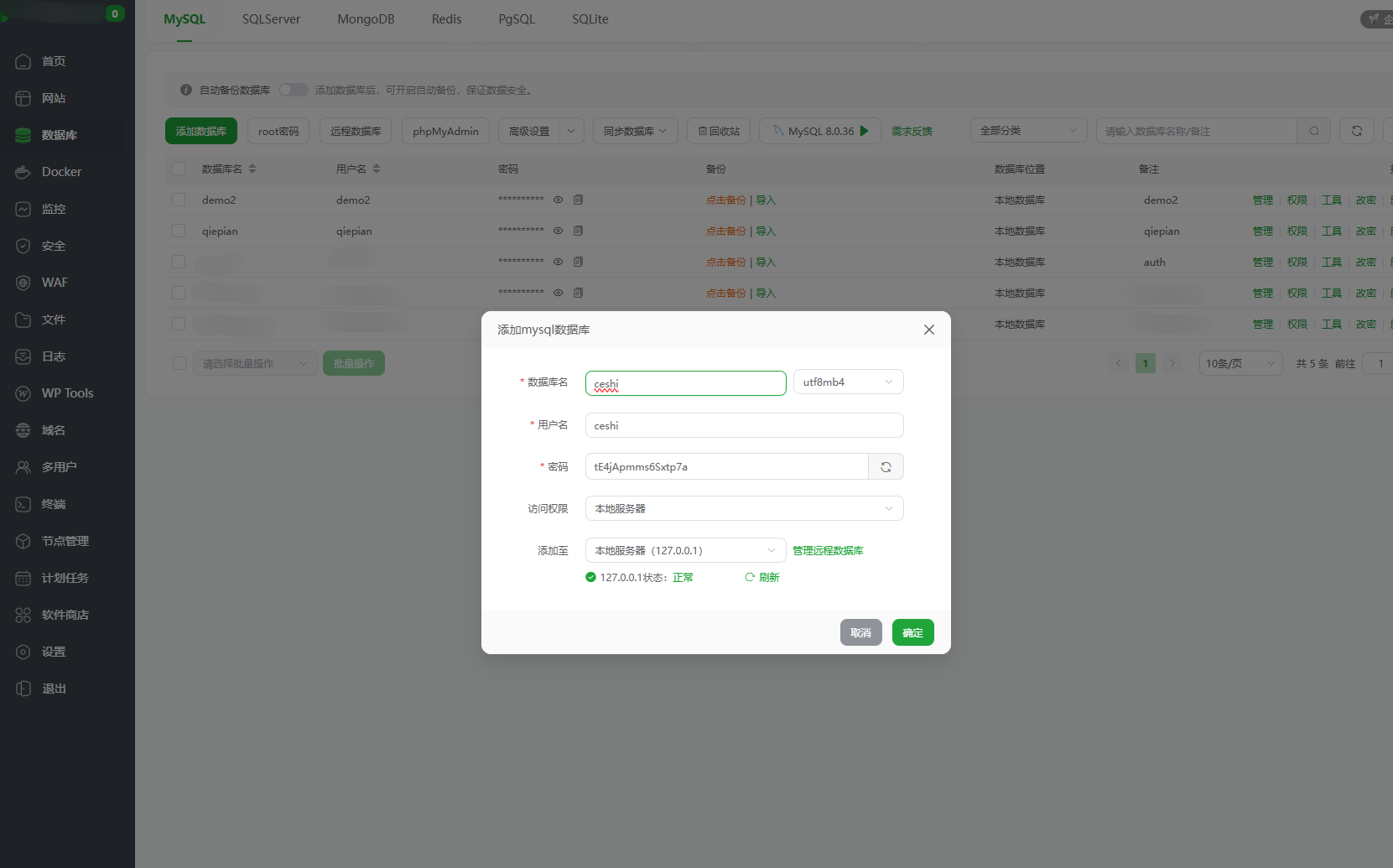Click the search magnifier icon

click(x=1314, y=131)
